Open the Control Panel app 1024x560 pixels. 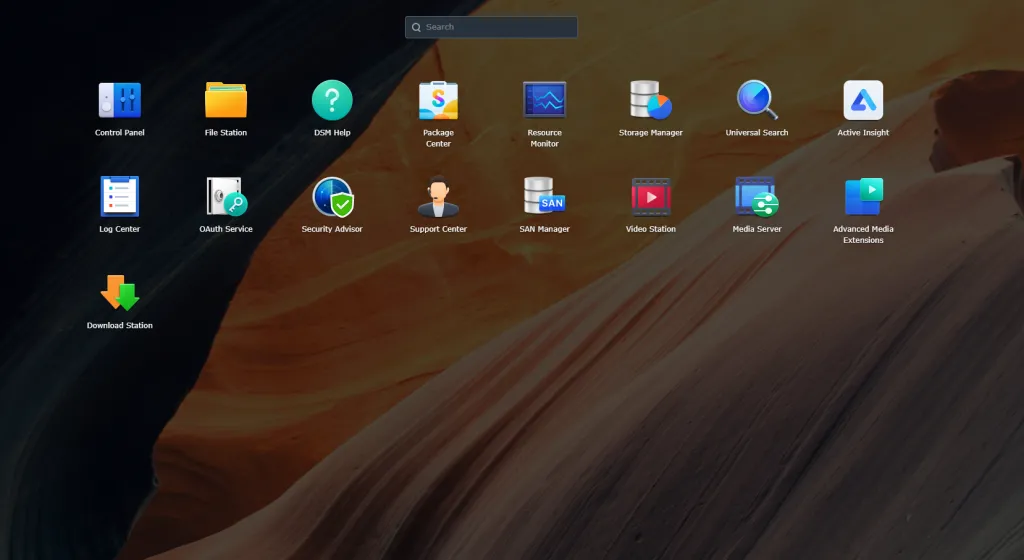coord(120,101)
